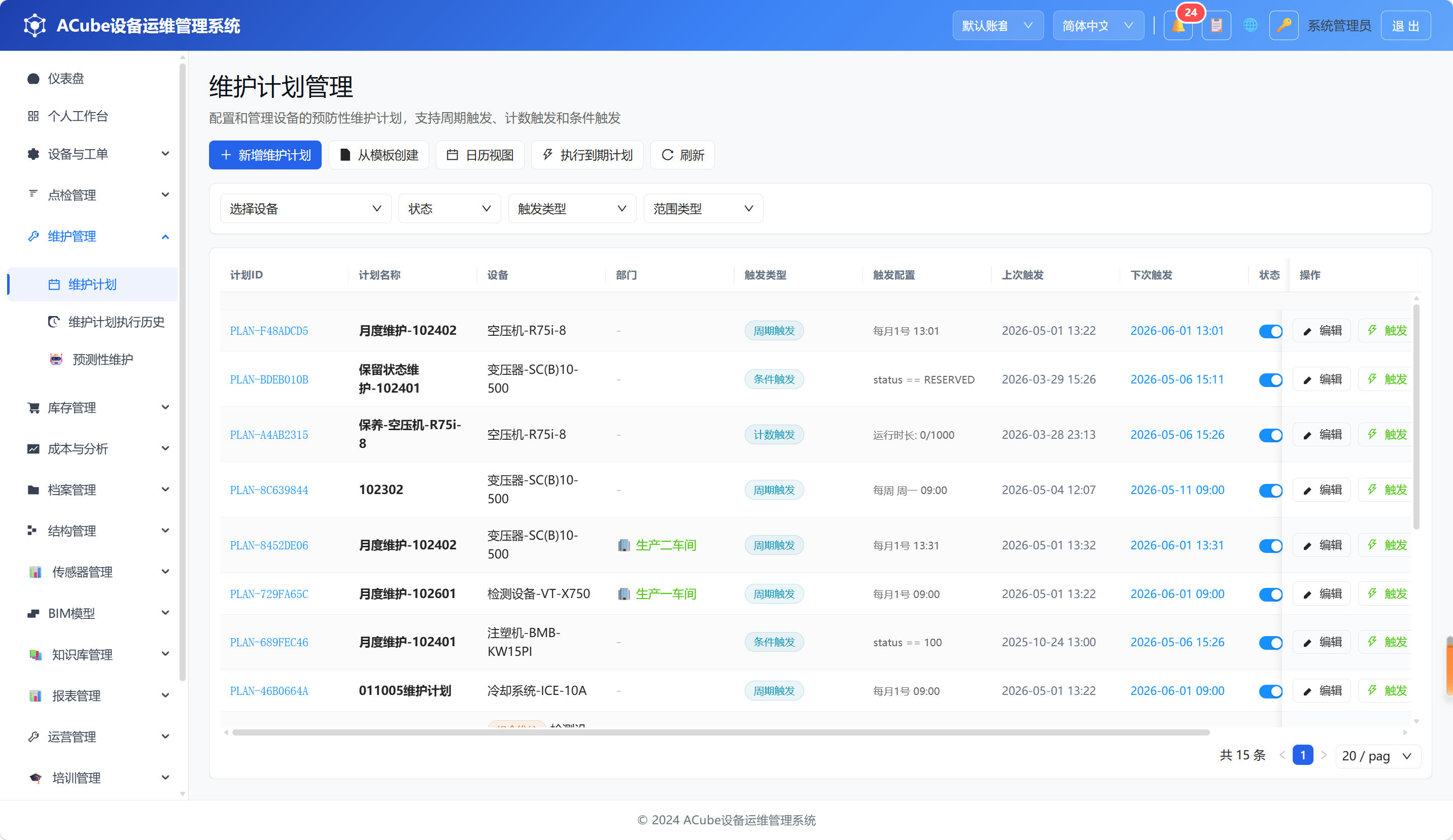Screen dimensions: 1453x840
Task: Click the 点检管理 list icon
Action: coord(33,194)
